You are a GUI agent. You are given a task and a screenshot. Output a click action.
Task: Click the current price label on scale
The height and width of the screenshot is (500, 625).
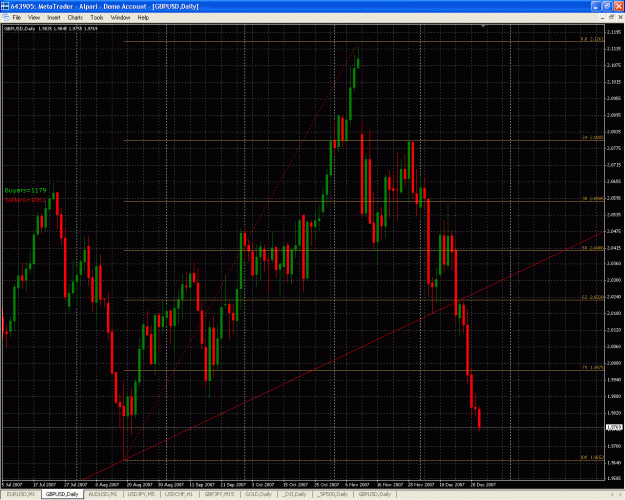pos(614,427)
